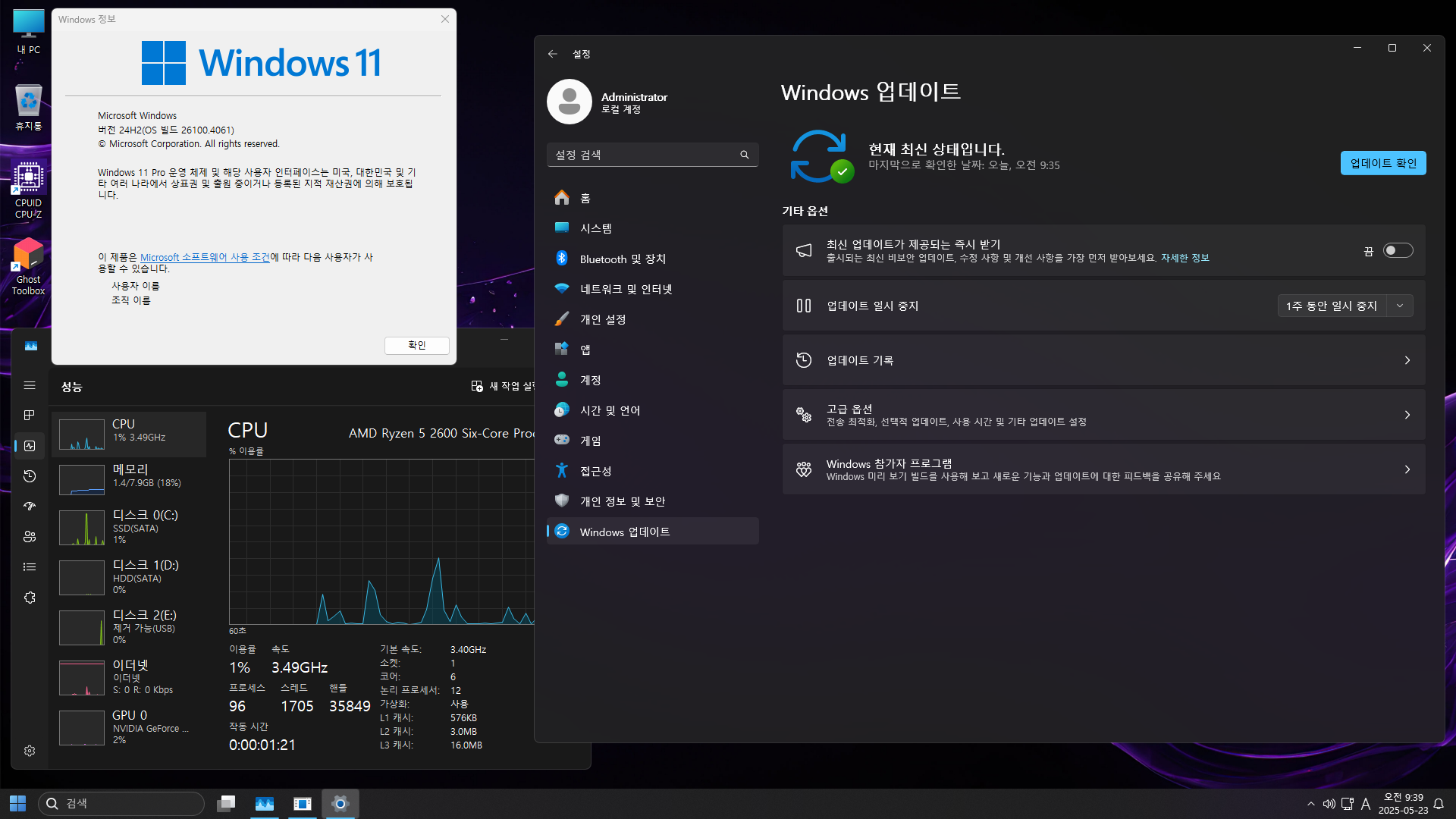The image size is (1456, 819).
Task: Expand Advanced options row
Action: point(1103,415)
